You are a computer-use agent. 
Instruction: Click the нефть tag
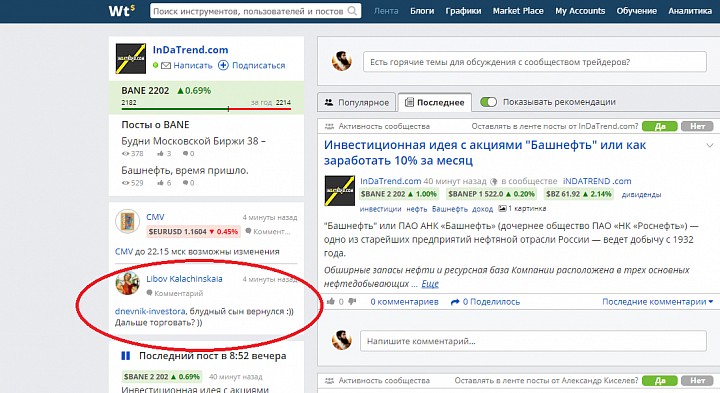pyautogui.click(x=416, y=209)
